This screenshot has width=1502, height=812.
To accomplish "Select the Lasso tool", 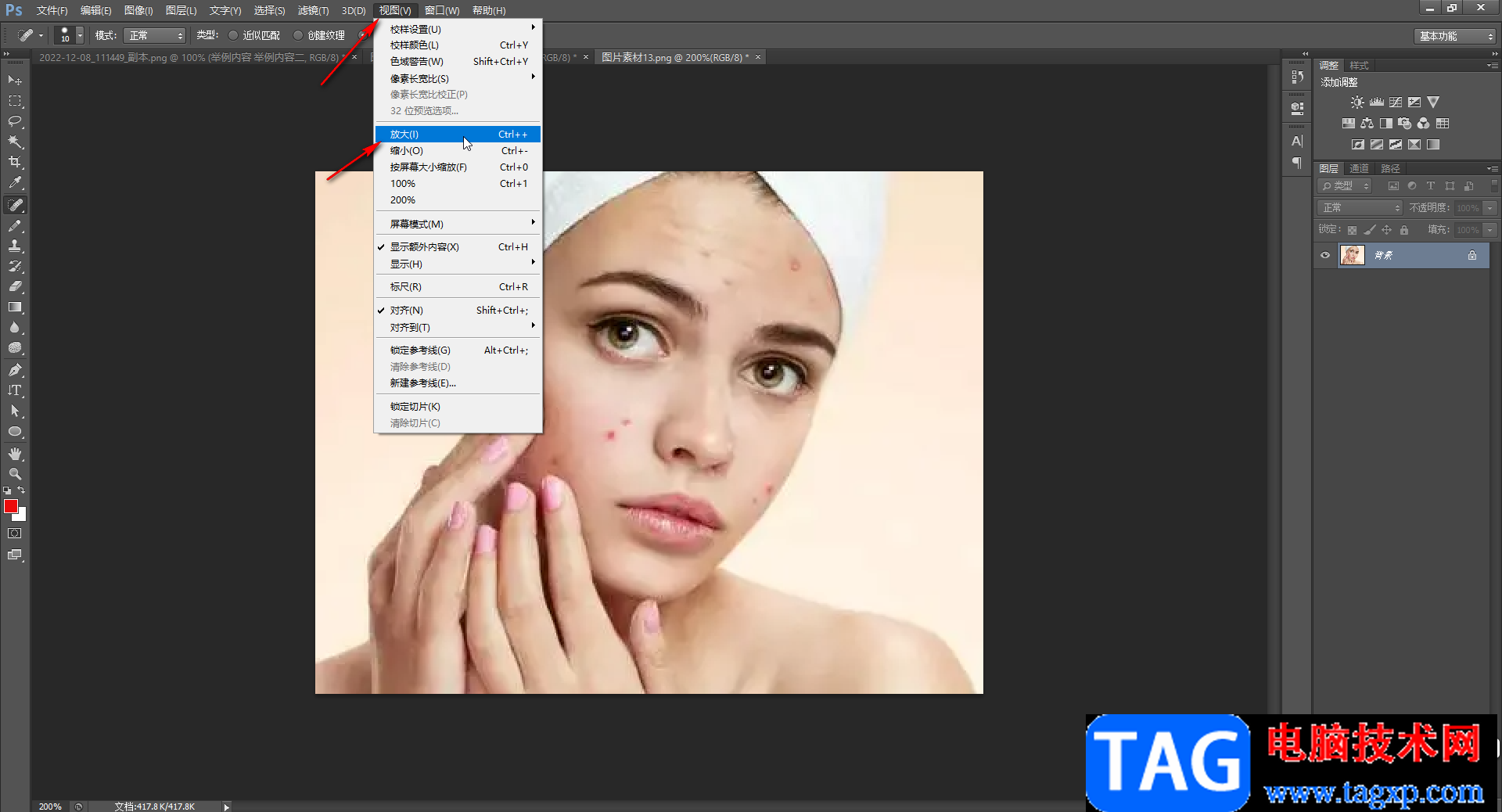I will tap(15, 121).
